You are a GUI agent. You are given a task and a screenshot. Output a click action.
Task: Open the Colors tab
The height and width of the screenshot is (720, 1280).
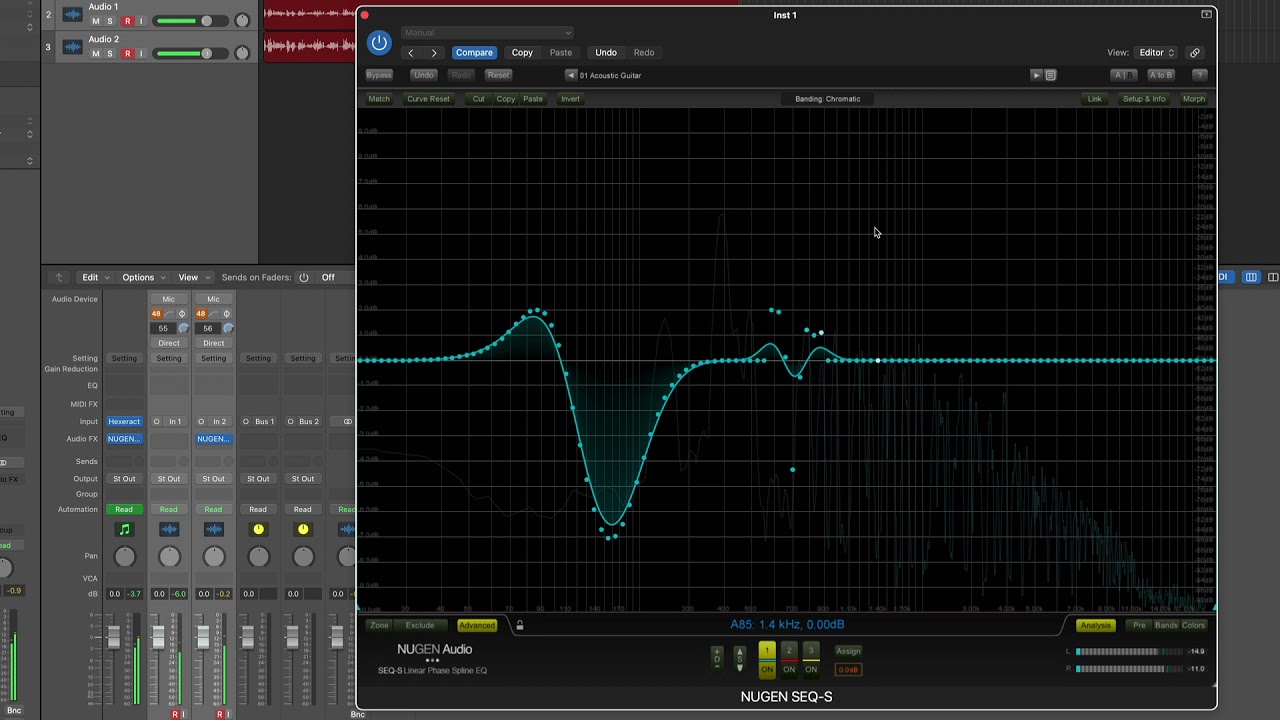1193,625
